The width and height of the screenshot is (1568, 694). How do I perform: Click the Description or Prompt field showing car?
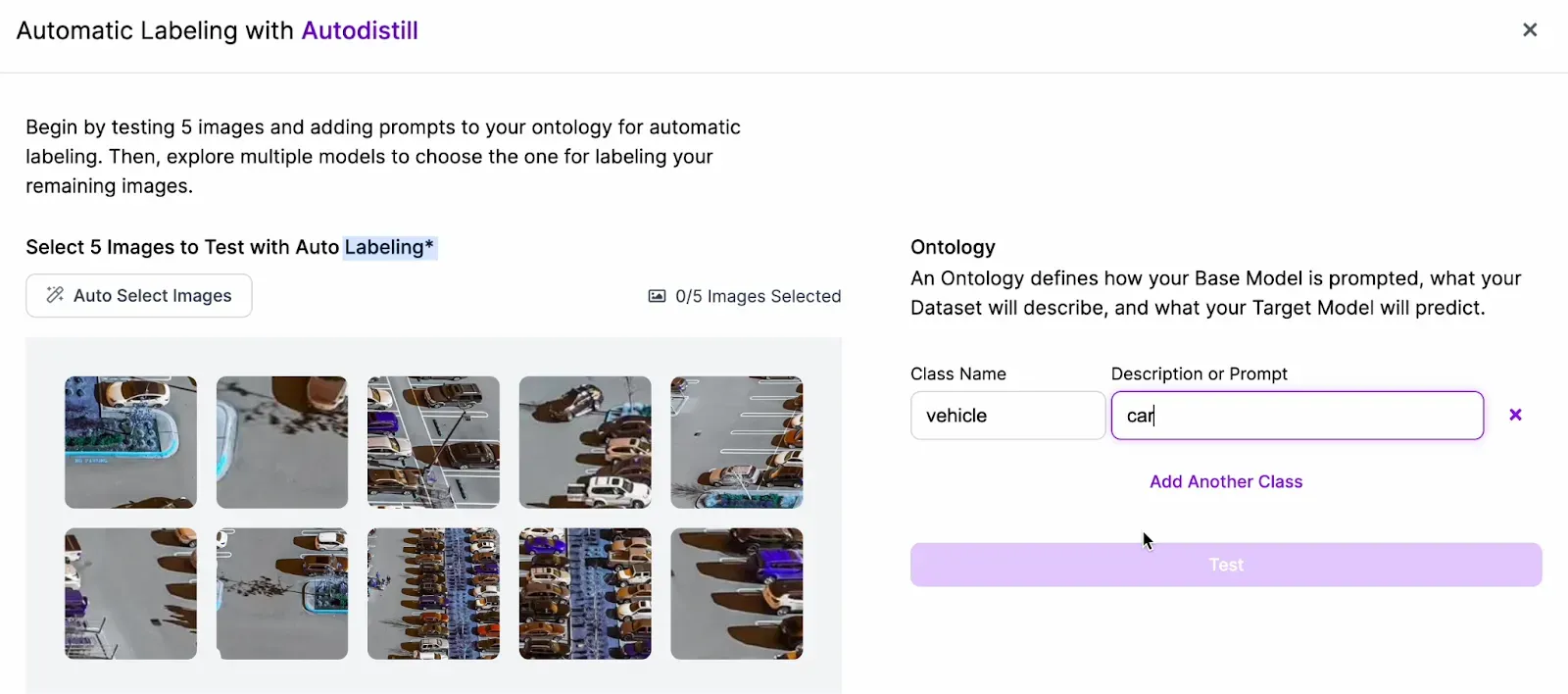click(1296, 415)
